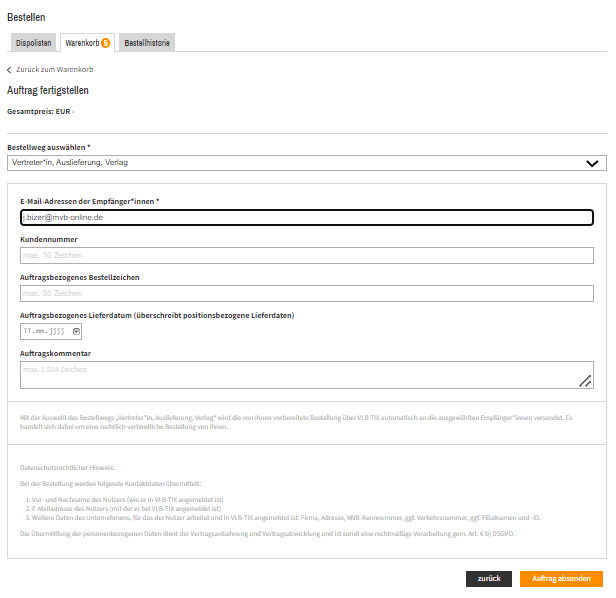
Task: Click the Auftragskommentar resize handle
Action: 585,381
